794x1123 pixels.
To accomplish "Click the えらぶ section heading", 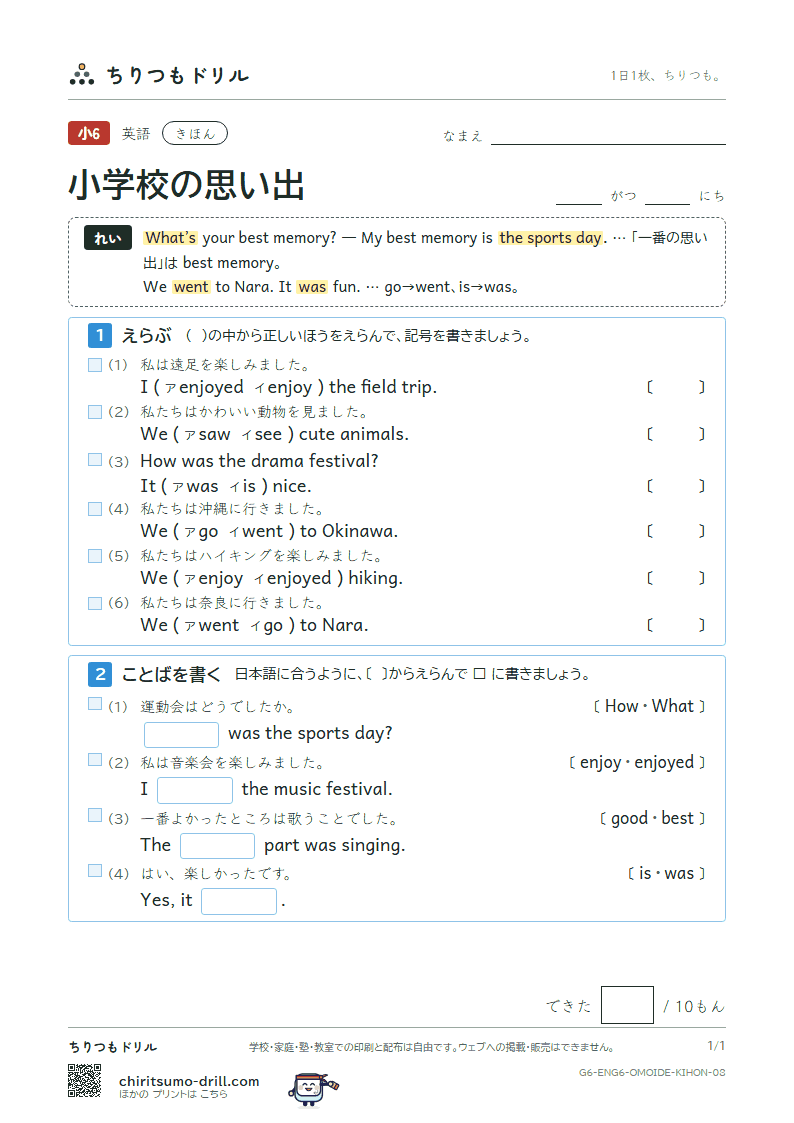I will [146, 335].
